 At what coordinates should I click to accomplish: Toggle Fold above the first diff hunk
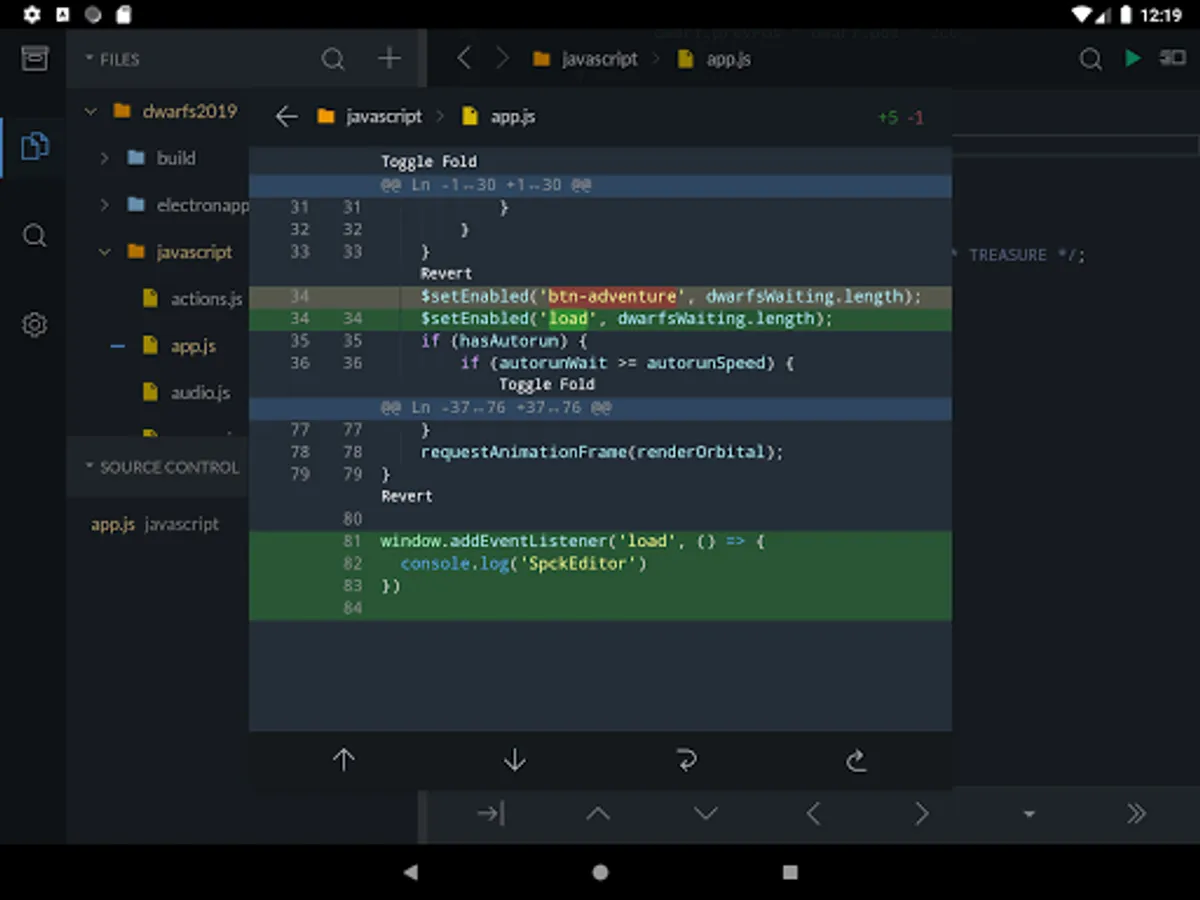[x=428, y=162]
